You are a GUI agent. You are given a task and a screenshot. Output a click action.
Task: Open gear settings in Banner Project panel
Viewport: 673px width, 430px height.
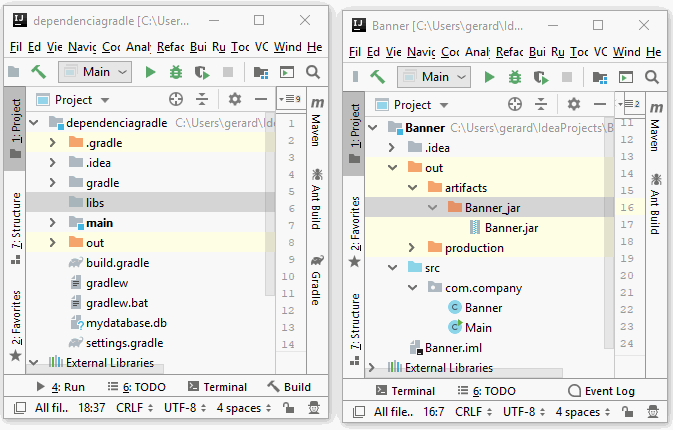pos(574,104)
